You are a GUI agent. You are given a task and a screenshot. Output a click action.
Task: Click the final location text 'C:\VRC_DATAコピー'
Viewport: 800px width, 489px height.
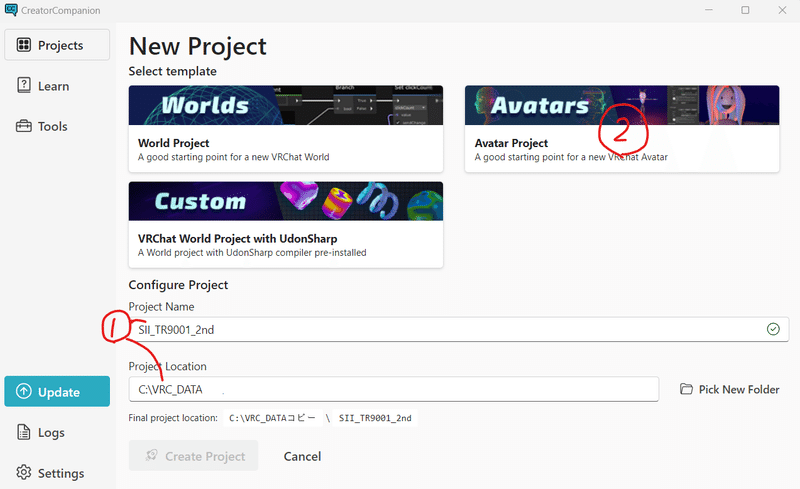pos(273,418)
